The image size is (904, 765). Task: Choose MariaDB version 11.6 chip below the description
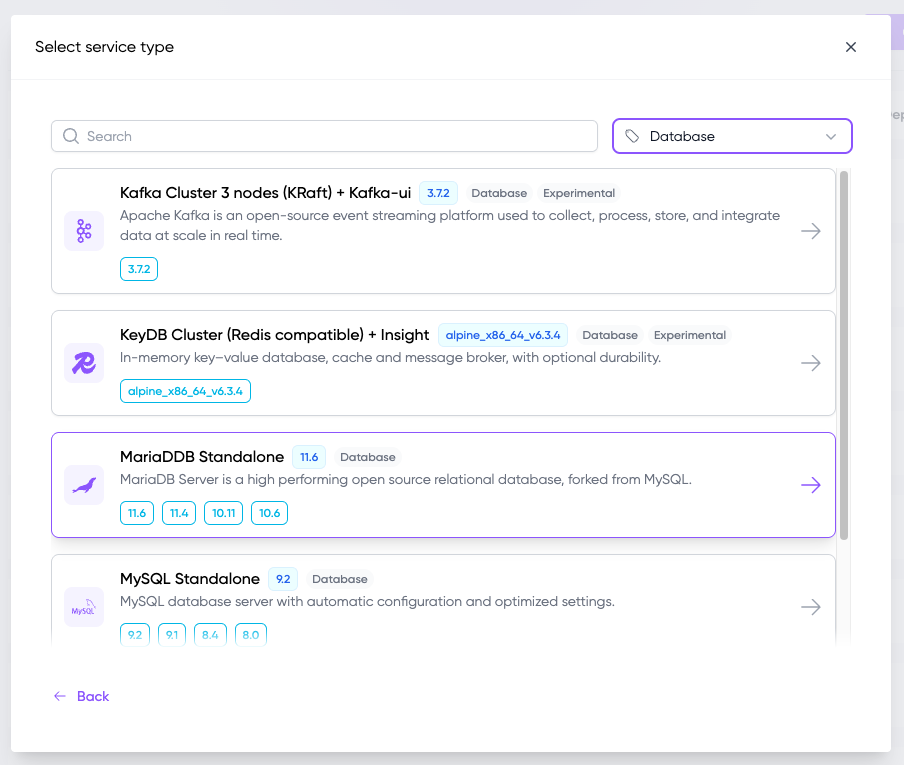[x=137, y=513]
